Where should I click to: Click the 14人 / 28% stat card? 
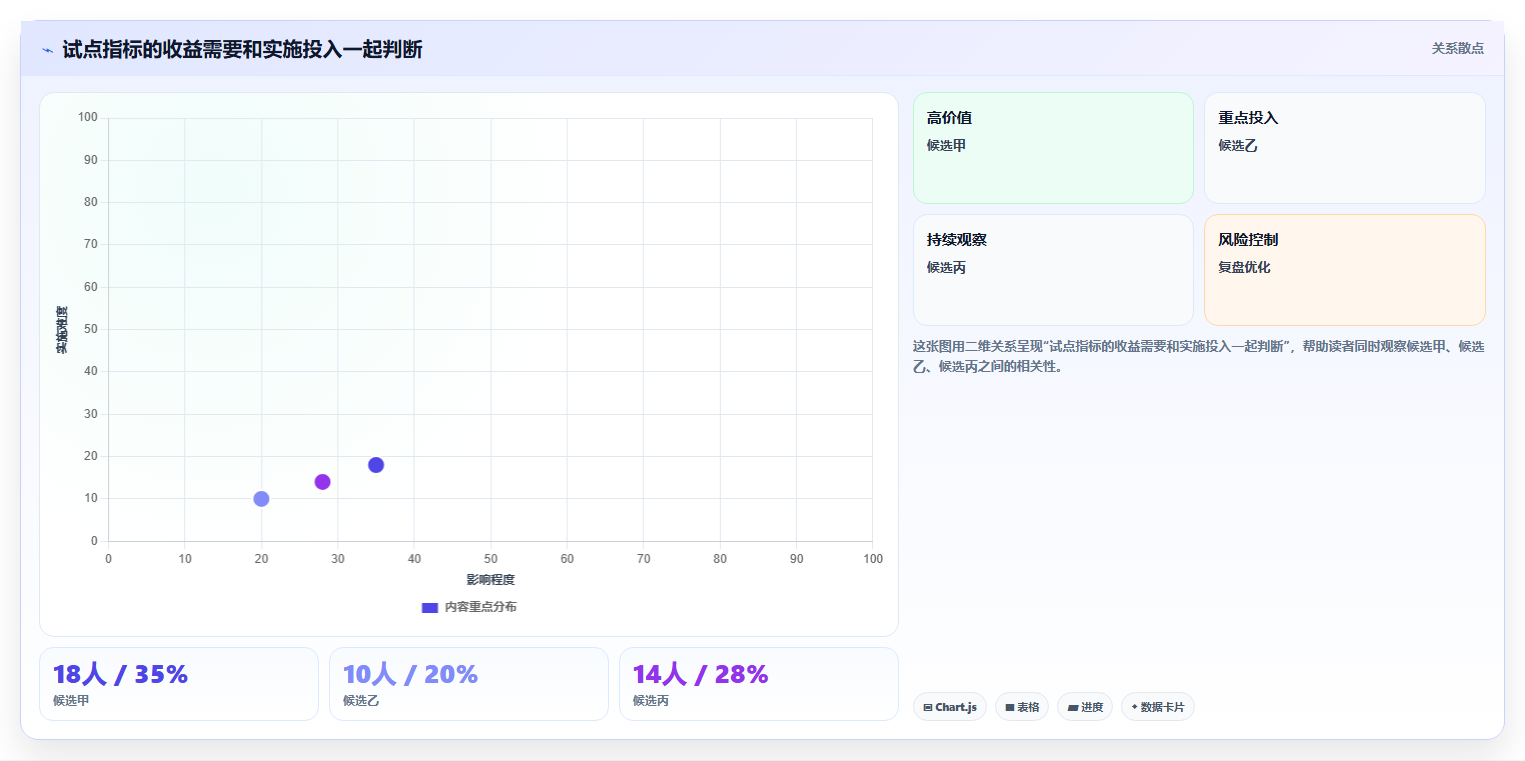click(759, 684)
